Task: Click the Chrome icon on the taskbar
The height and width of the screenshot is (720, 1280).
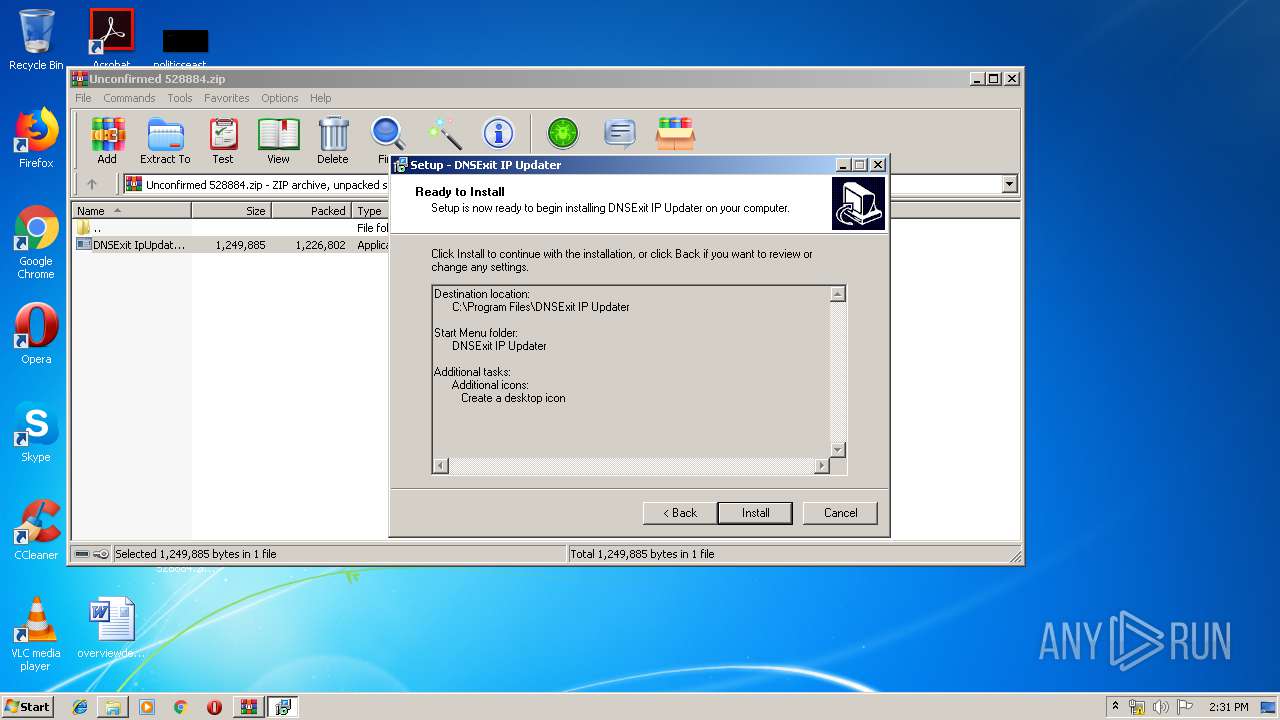Action: [x=181, y=707]
